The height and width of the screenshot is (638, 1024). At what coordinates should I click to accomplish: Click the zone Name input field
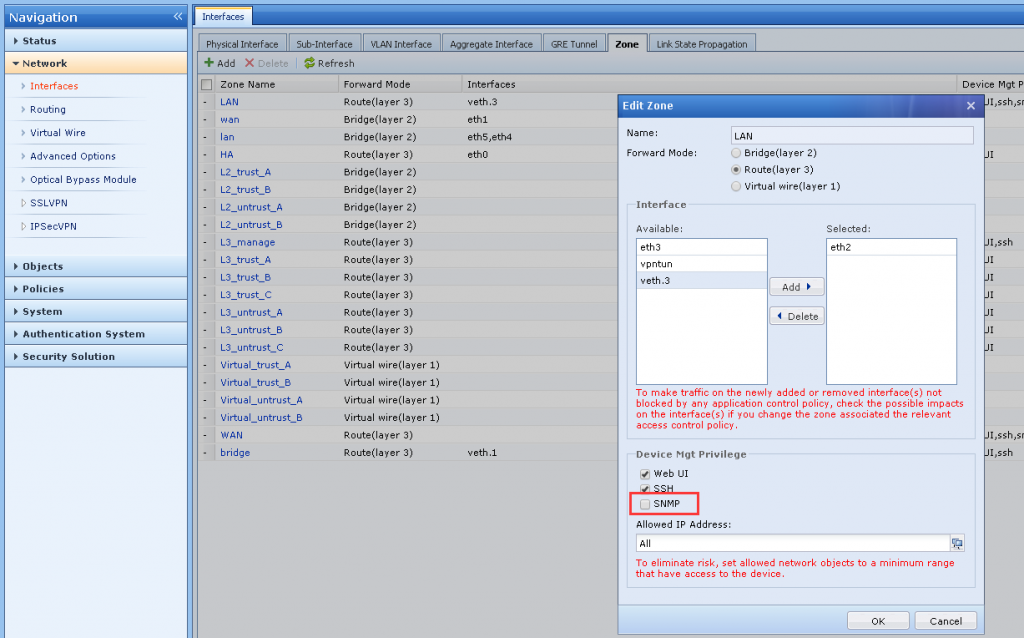point(852,135)
